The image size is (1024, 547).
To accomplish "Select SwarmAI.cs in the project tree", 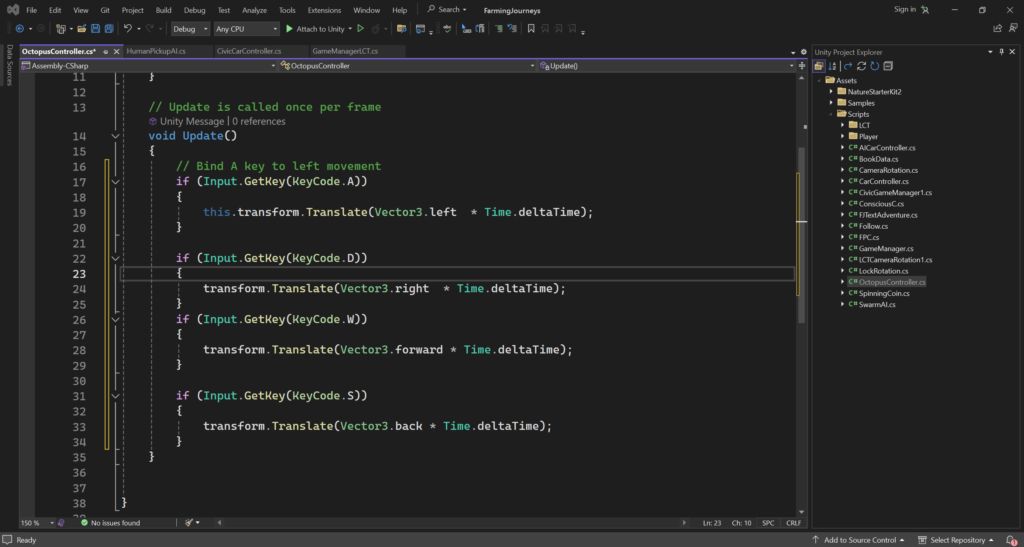I will click(x=877, y=304).
